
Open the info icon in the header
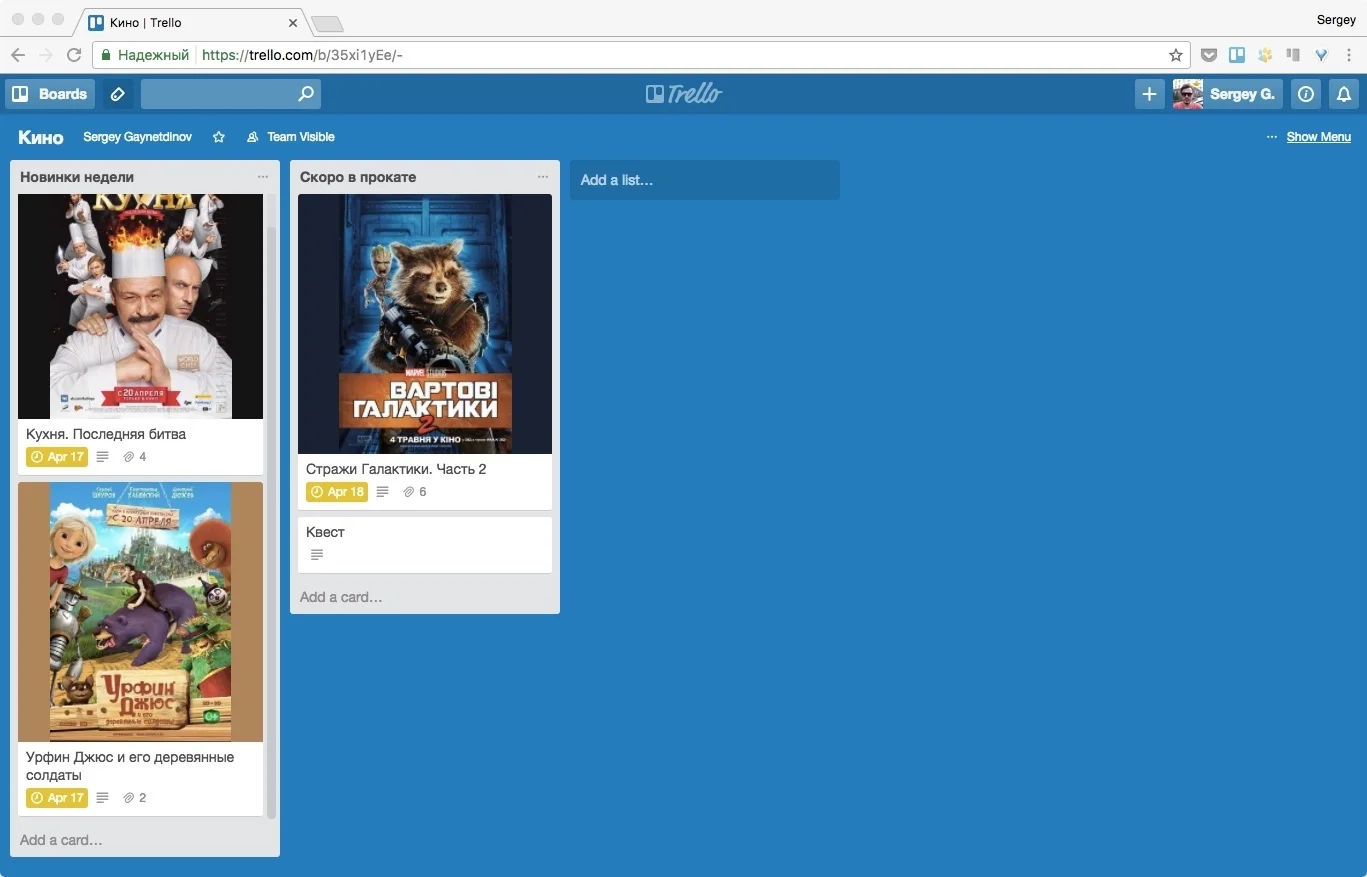[1306, 94]
